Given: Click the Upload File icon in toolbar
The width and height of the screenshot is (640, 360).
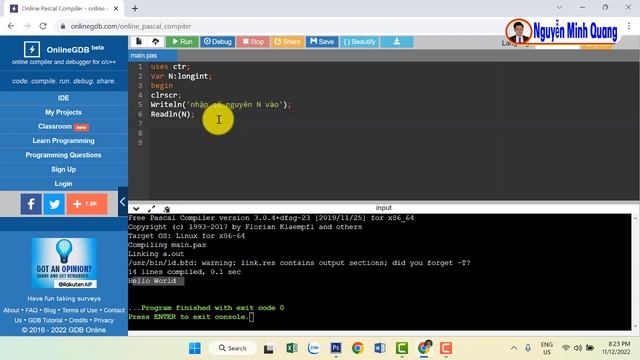Looking at the screenshot, I should pyautogui.click(x=156, y=42).
